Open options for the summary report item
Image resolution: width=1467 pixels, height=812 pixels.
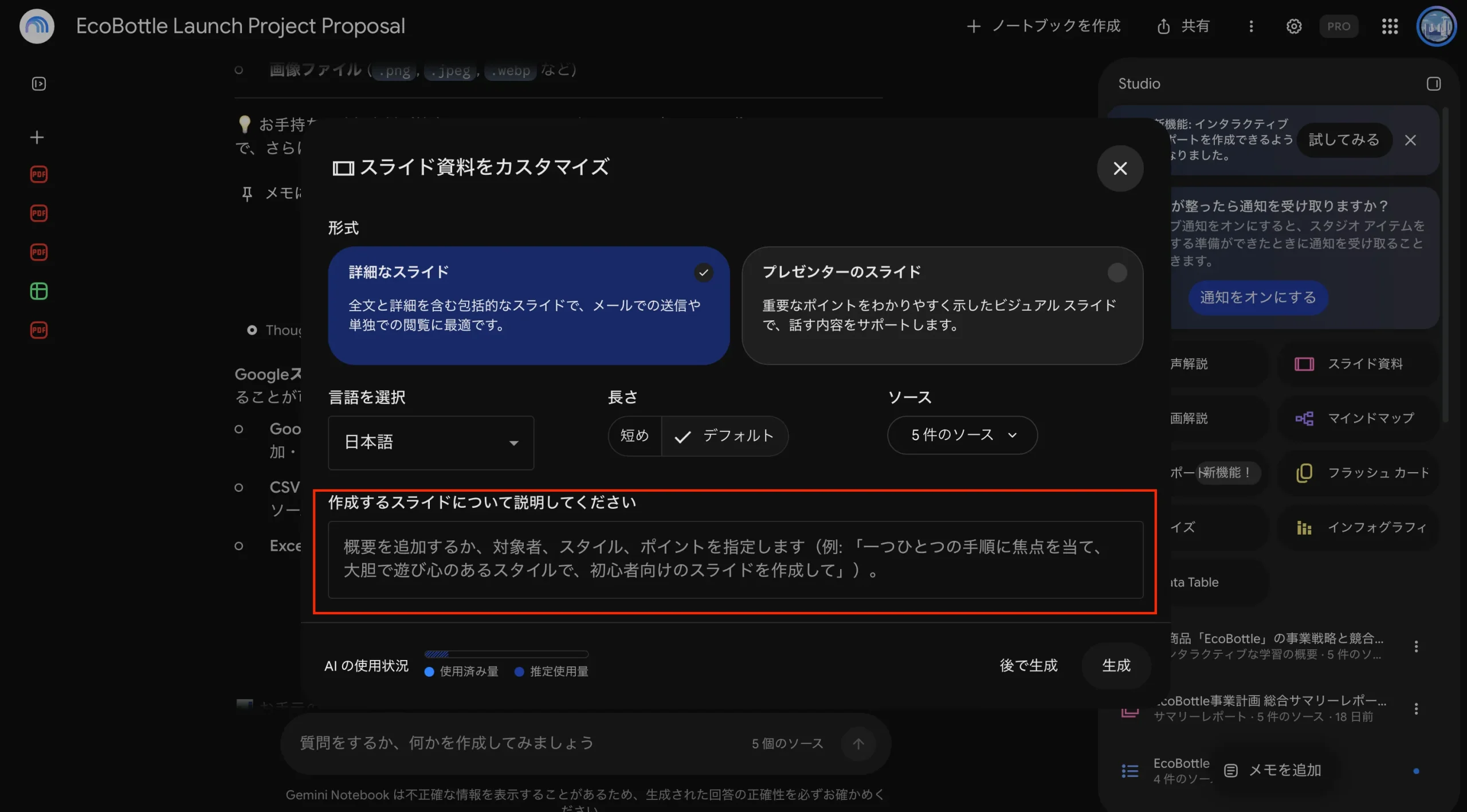1415,709
